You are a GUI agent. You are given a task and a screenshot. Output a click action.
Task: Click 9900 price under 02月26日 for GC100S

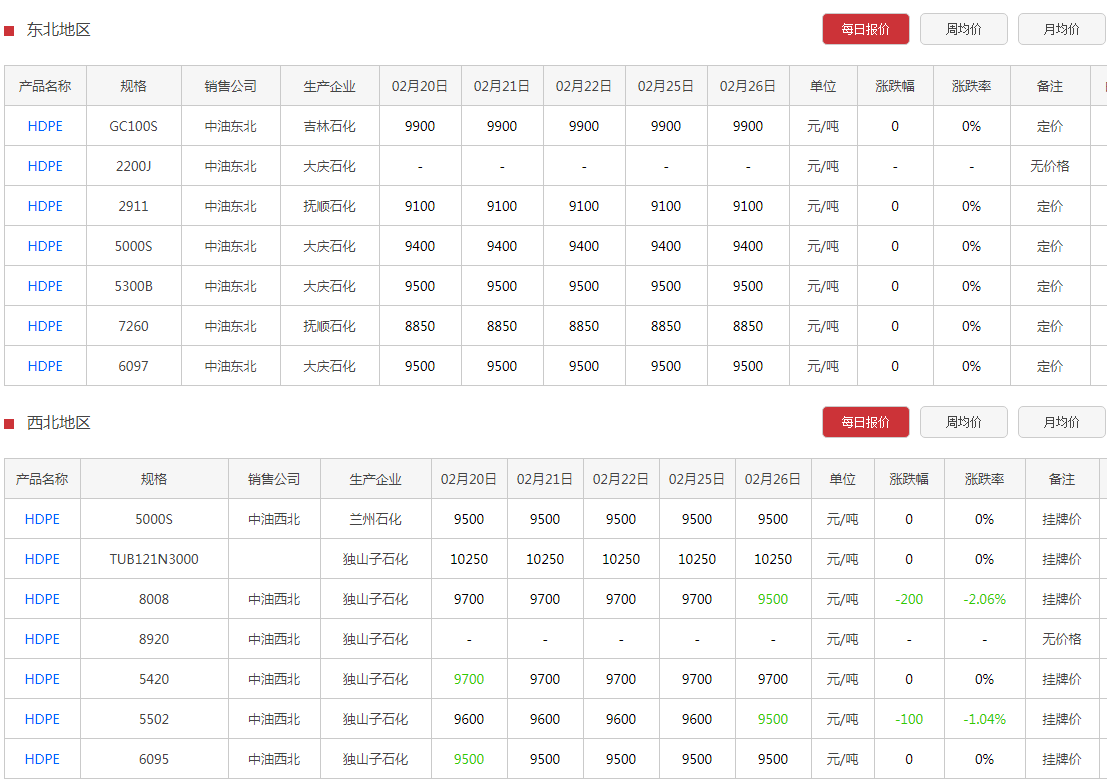click(x=748, y=126)
